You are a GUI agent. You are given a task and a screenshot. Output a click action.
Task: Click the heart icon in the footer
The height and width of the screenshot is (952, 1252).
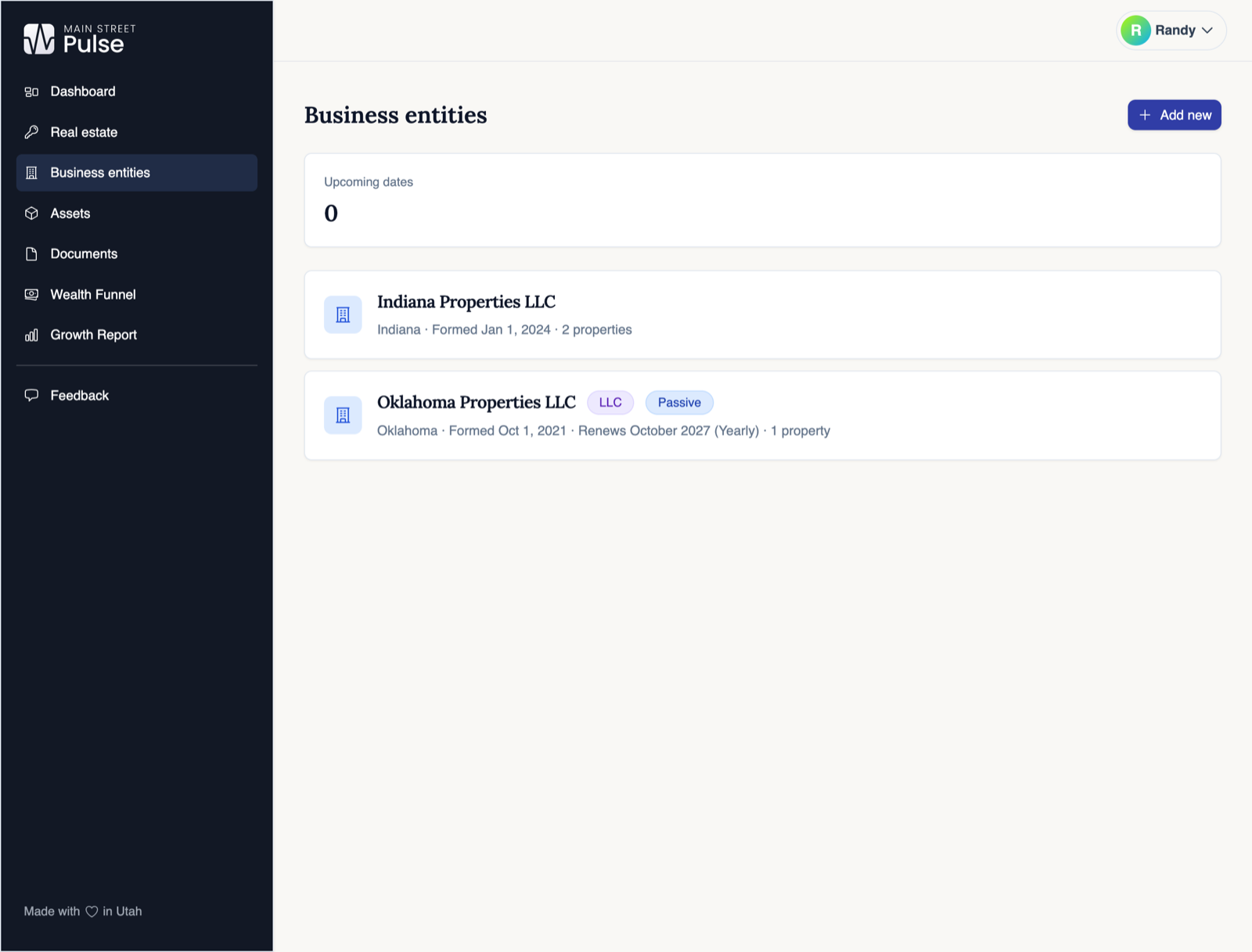click(x=92, y=911)
